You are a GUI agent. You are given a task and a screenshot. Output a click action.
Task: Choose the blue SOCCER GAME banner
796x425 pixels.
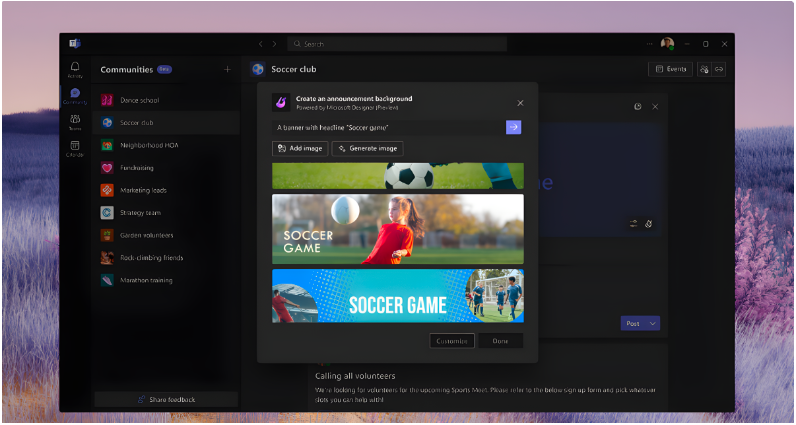pyautogui.click(x=397, y=296)
